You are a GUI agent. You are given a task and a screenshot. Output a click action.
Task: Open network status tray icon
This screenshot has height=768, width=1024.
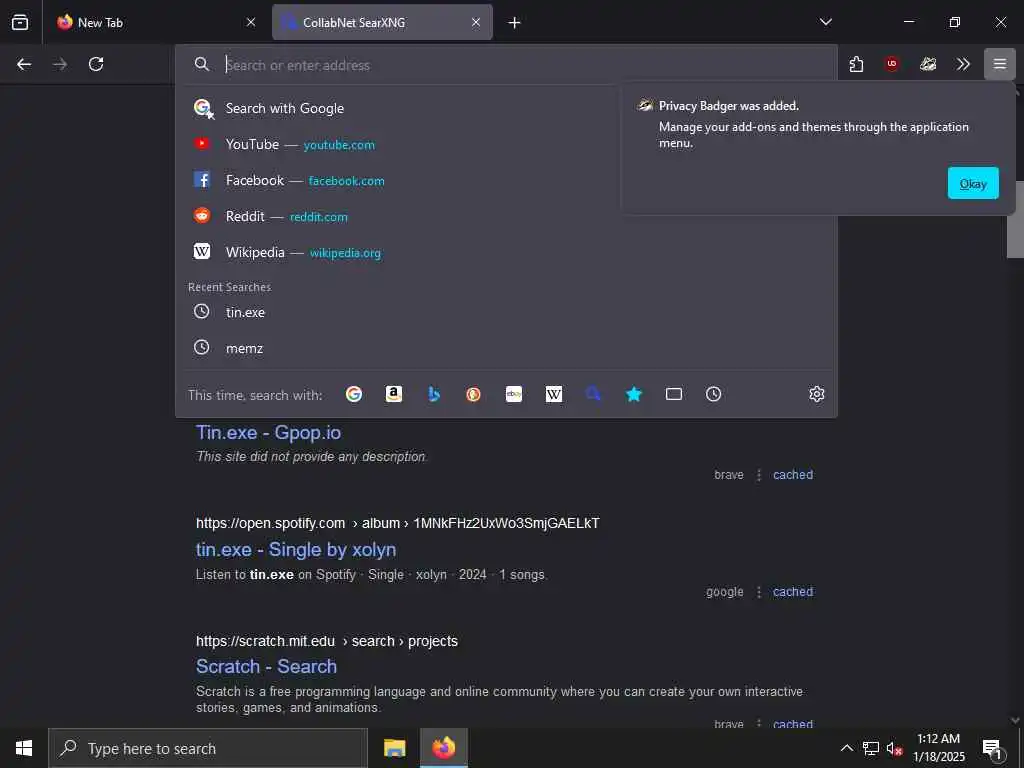pyautogui.click(x=871, y=748)
